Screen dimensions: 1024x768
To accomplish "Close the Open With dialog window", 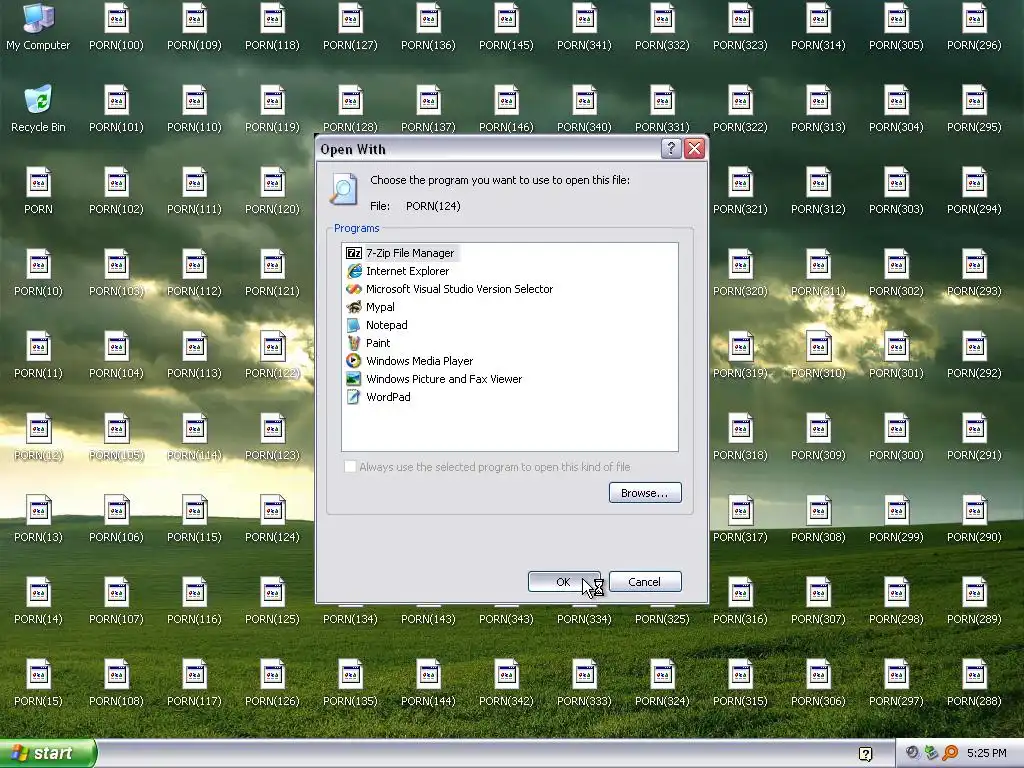I will tap(694, 149).
